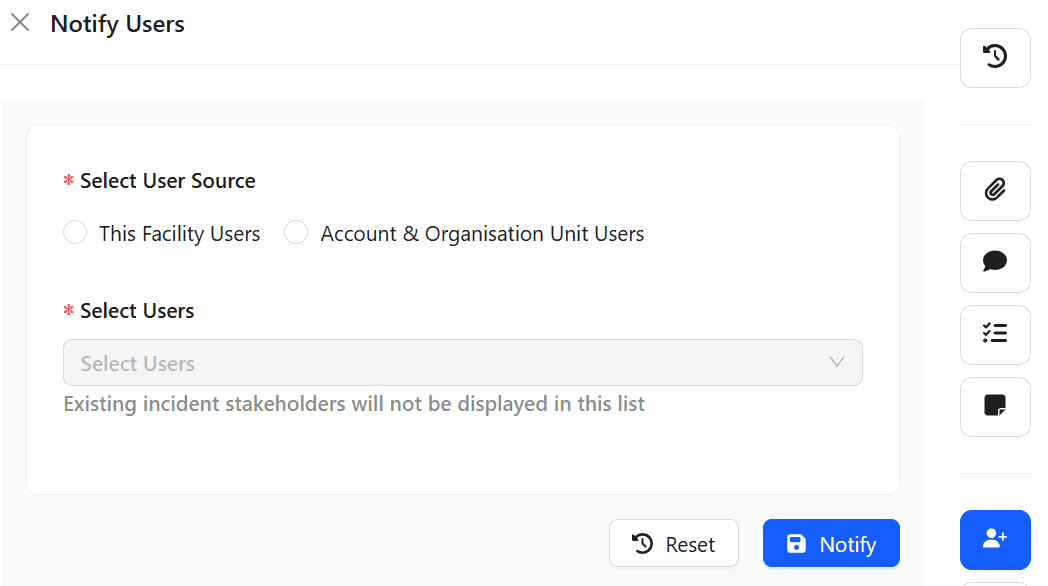This screenshot has height=586, width=1048.
Task: Click the Select Users field label
Action: click(x=138, y=310)
